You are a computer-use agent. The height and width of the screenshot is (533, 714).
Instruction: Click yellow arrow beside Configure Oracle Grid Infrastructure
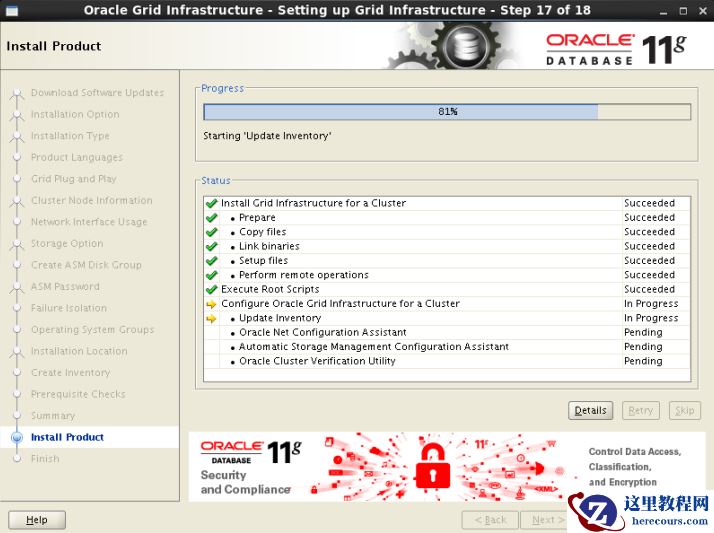point(211,304)
